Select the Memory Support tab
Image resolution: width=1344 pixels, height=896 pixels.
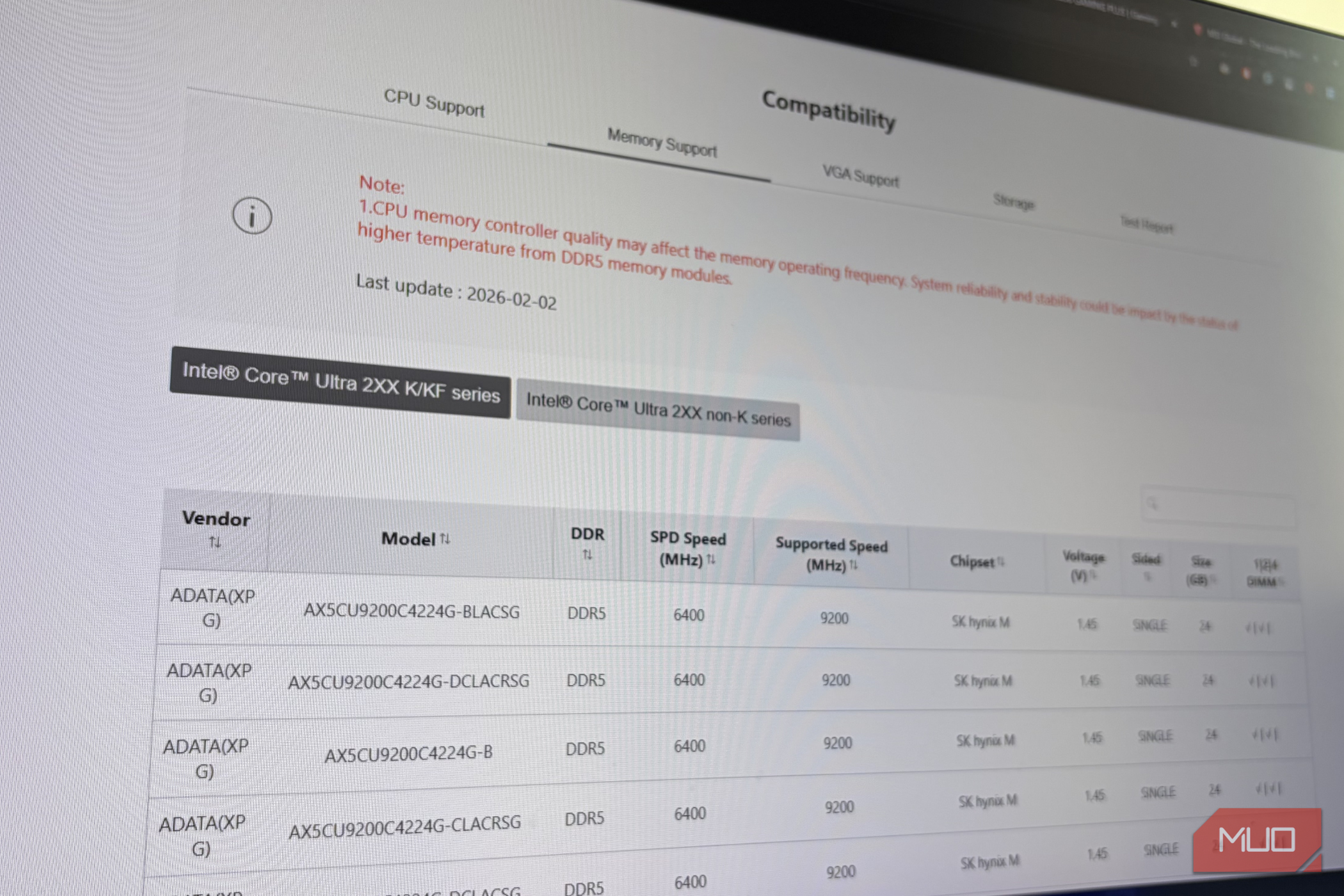662,143
